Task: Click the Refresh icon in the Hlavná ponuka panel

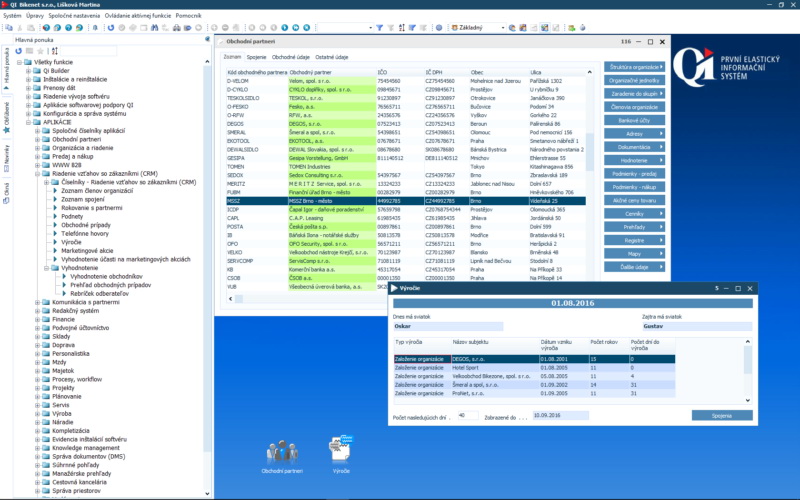Action: (x=18, y=51)
